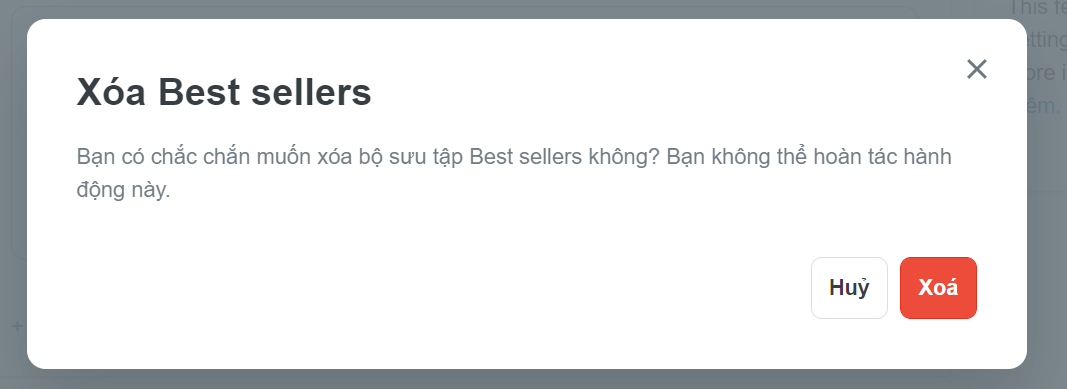This screenshot has width=1067, height=389.
Task: Click the confirmation message about bộ sưu tập
Action: click(514, 173)
